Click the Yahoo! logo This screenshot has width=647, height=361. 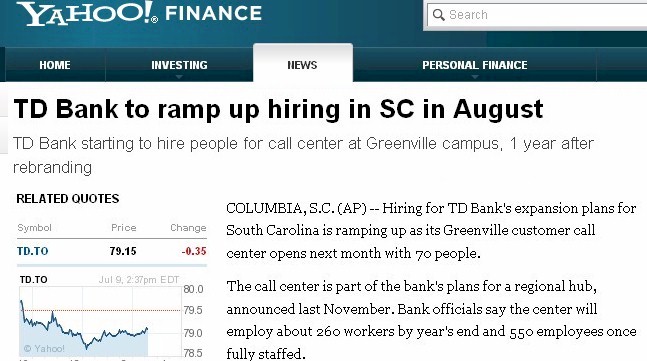coord(87,13)
